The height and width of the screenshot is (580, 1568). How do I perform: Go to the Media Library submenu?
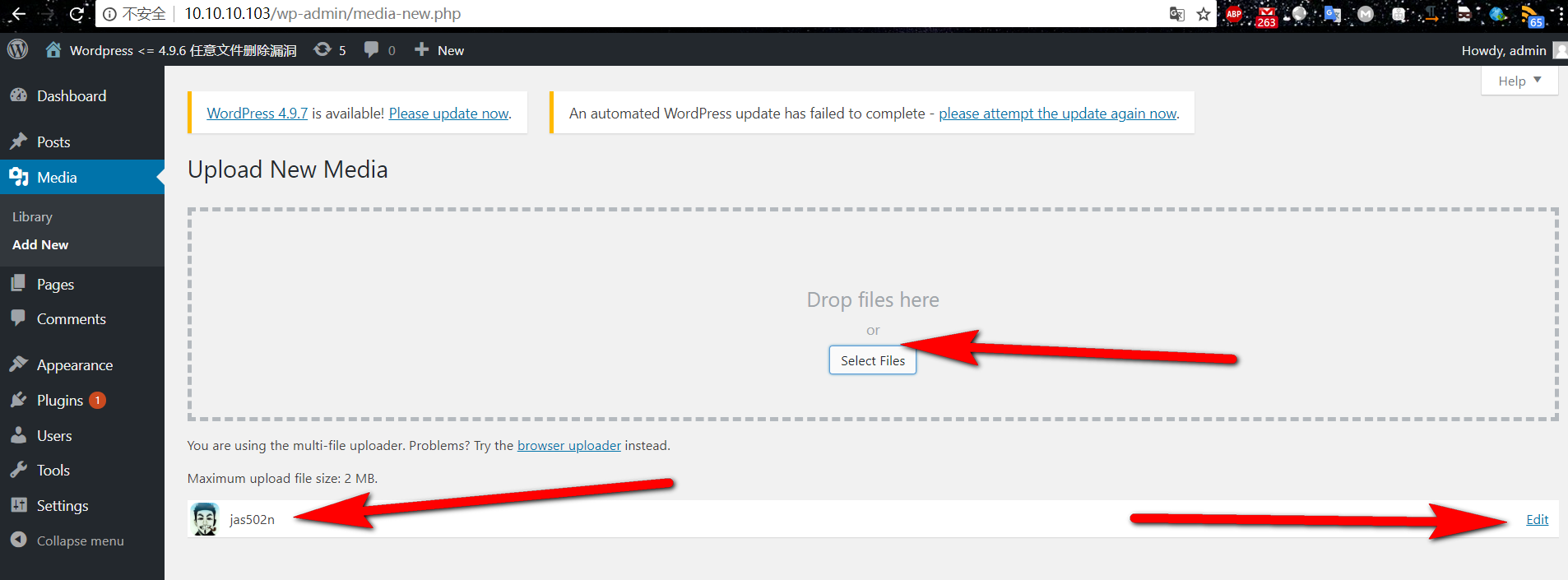tap(32, 216)
